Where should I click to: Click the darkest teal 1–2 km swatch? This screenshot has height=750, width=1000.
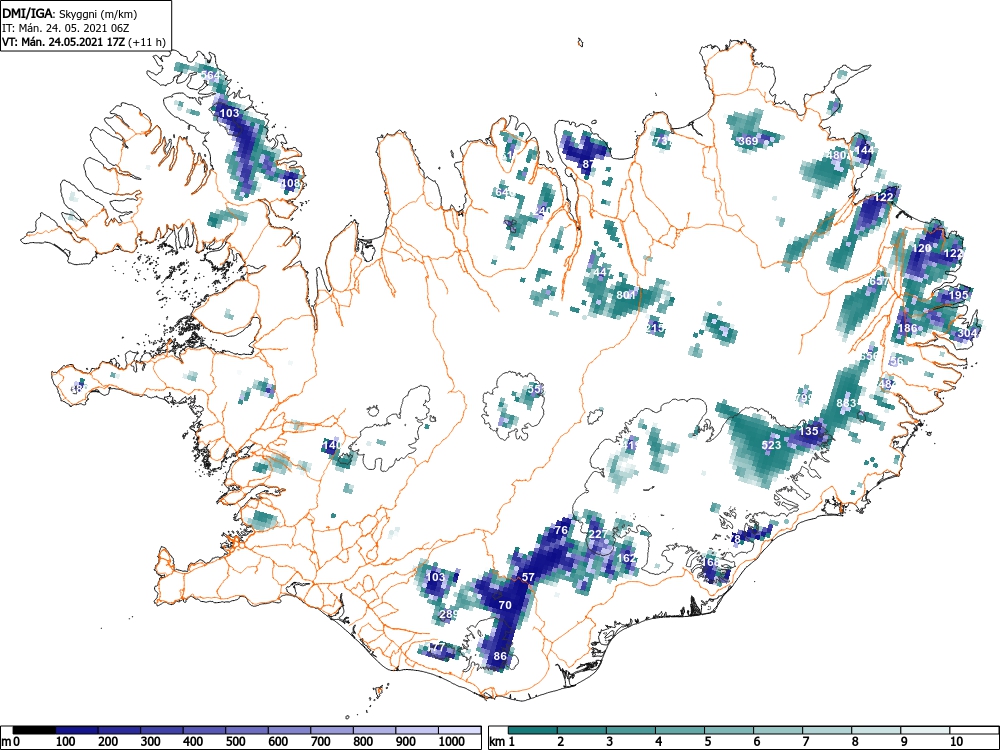[533, 730]
